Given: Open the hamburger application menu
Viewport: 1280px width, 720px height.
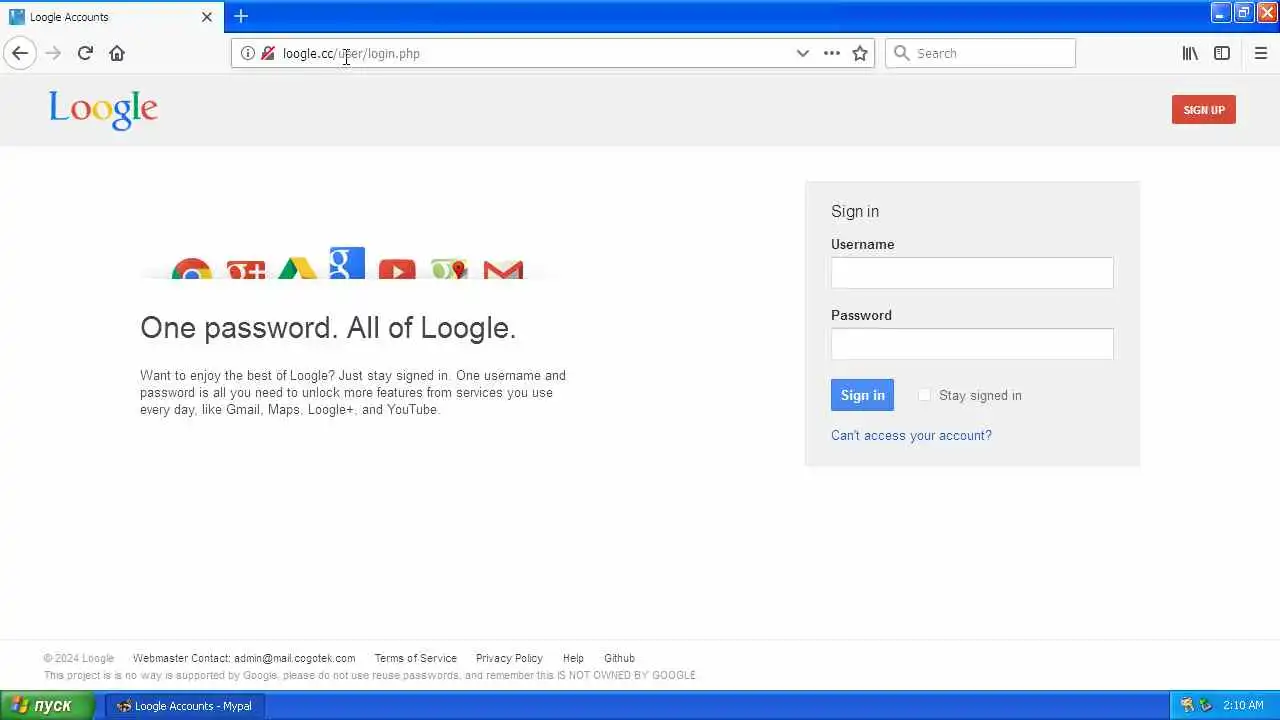Looking at the screenshot, I should coord(1261,53).
